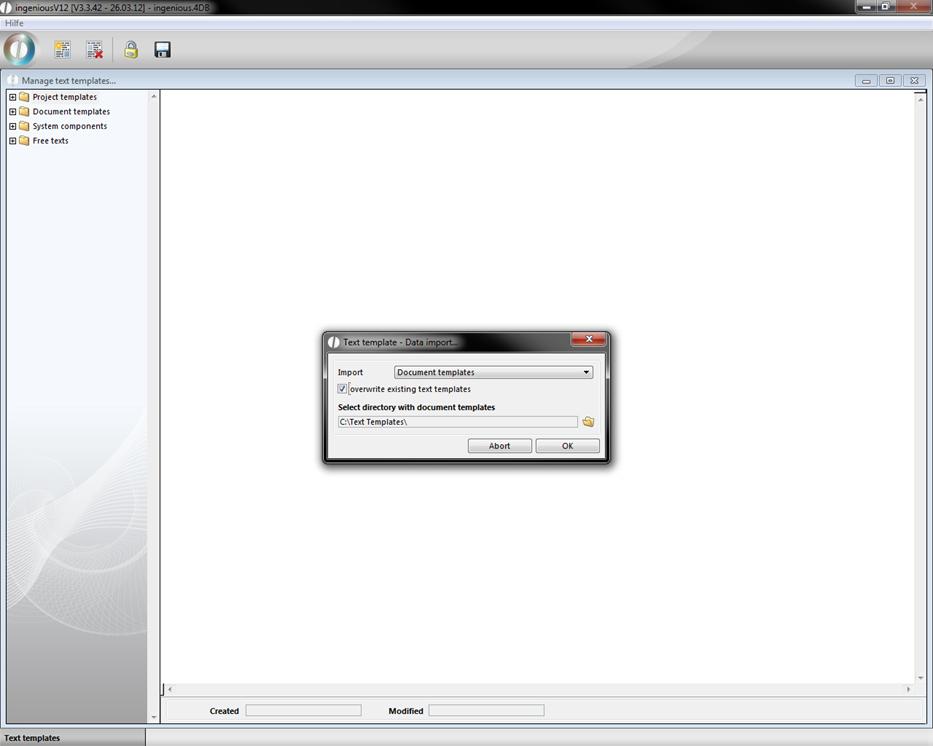Click the new text template toolbar icon
Viewport: 933px width, 746px height.
pos(62,49)
